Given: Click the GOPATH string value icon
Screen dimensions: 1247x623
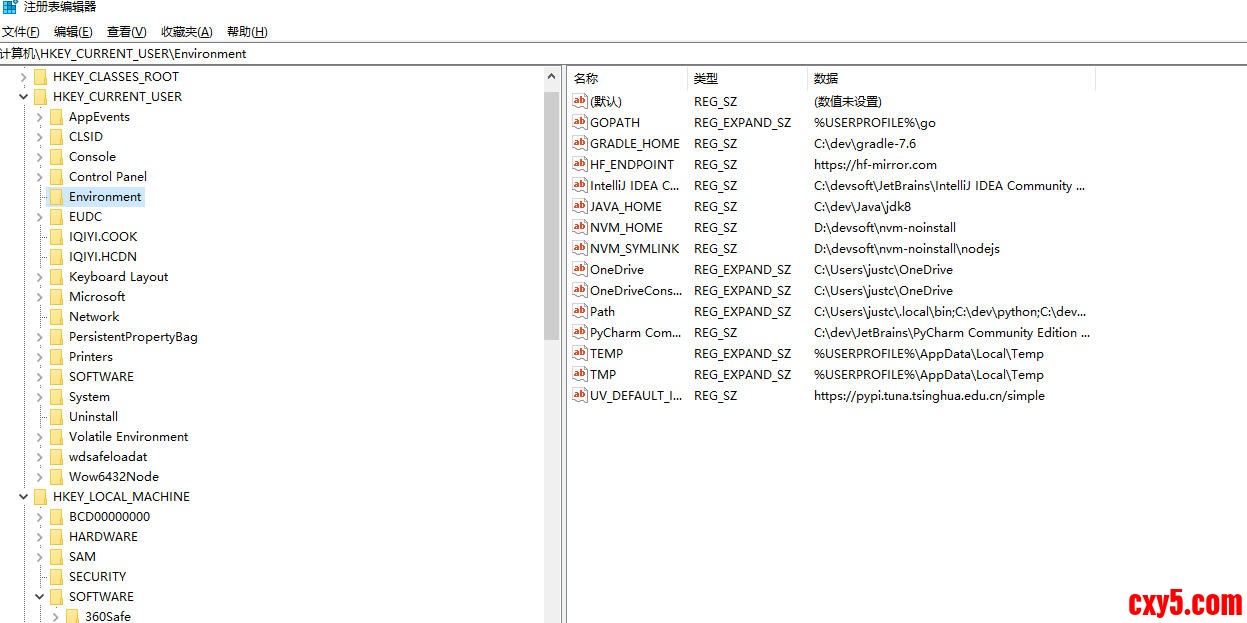Looking at the screenshot, I should pos(580,122).
